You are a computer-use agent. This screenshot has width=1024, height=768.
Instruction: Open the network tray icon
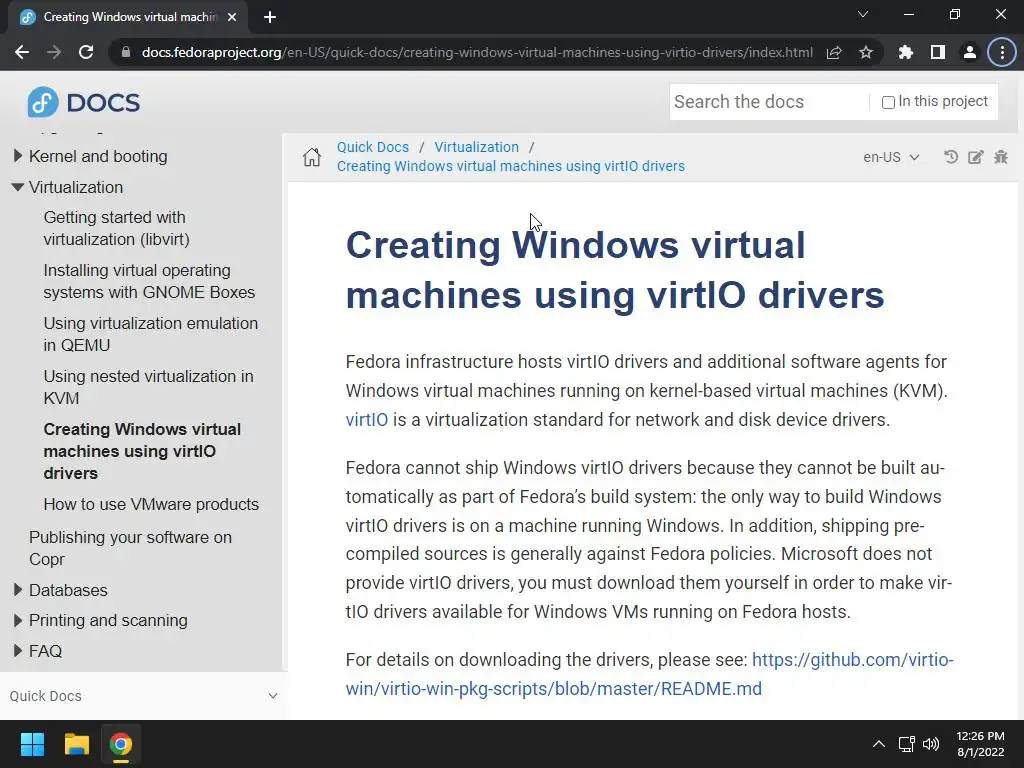[906, 744]
